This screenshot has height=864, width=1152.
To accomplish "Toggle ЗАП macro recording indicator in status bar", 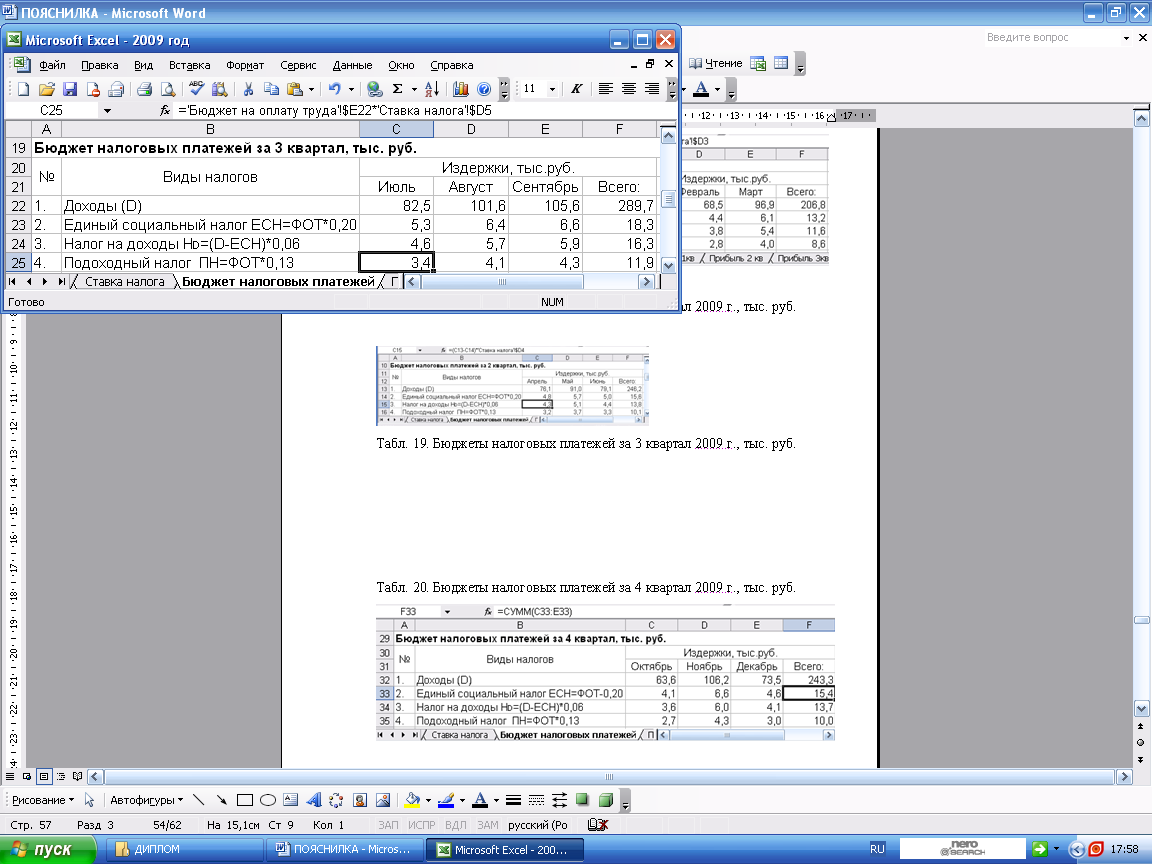I will tap(388, 825).
